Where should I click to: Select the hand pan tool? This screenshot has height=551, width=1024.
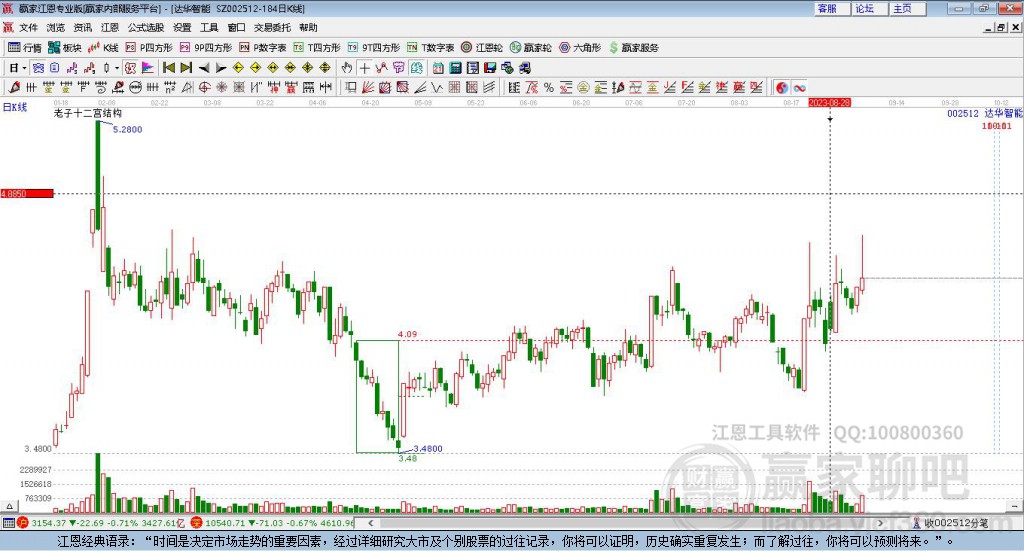347,68
